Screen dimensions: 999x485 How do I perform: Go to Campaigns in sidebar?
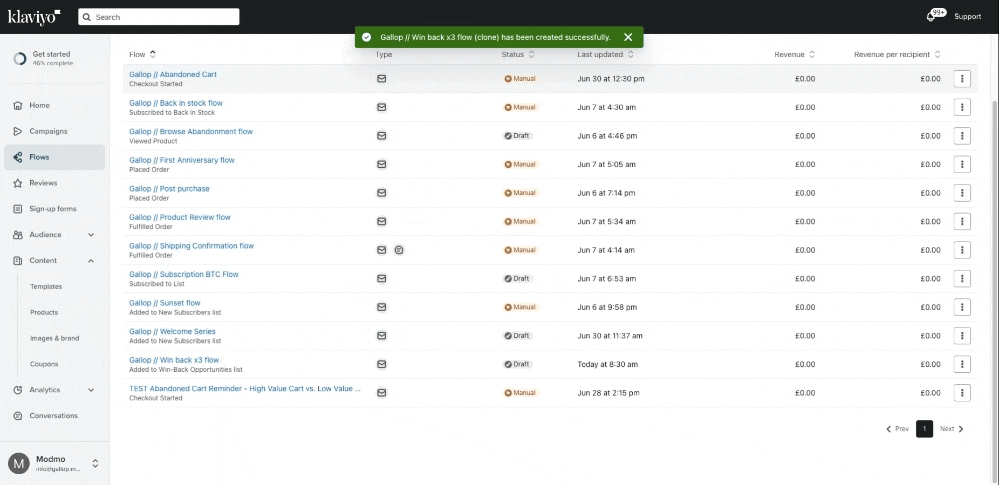(x=48, y=131)
